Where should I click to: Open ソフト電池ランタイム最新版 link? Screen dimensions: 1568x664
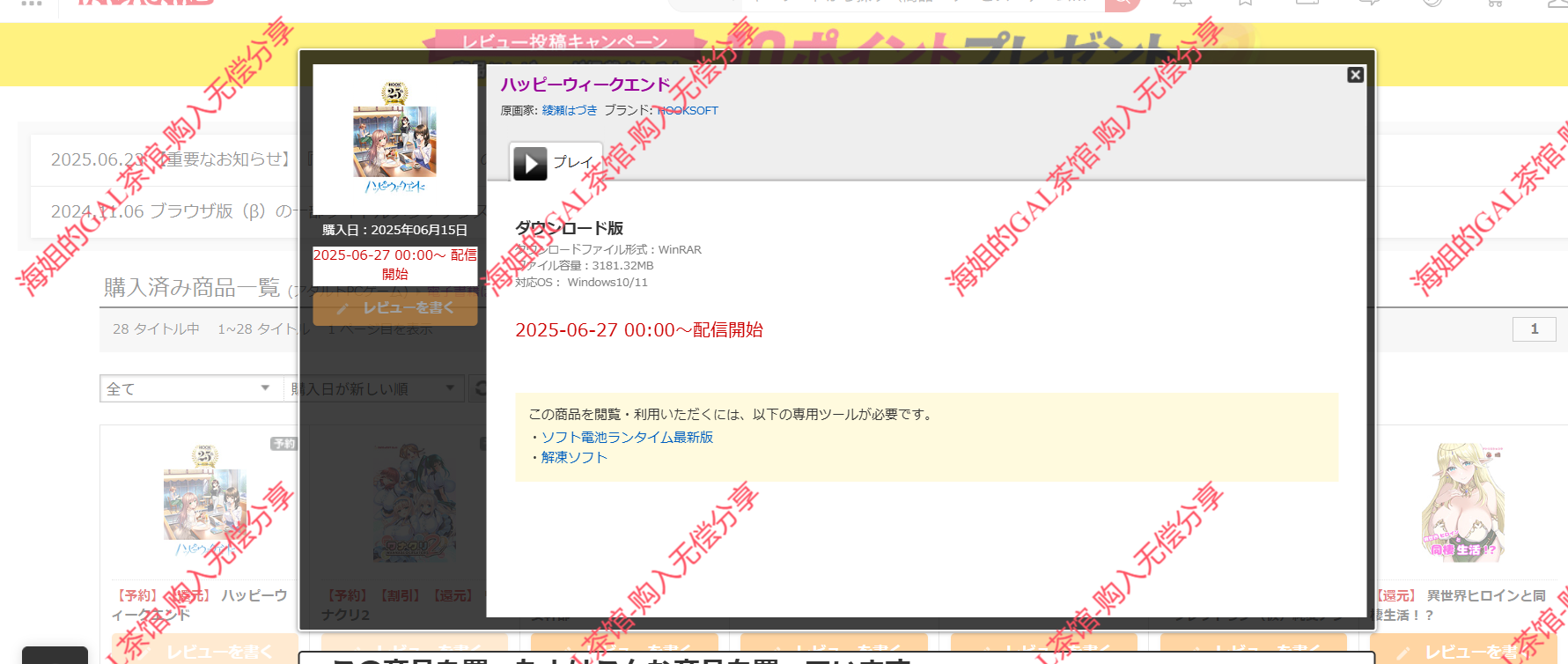[x=627, y=437]
